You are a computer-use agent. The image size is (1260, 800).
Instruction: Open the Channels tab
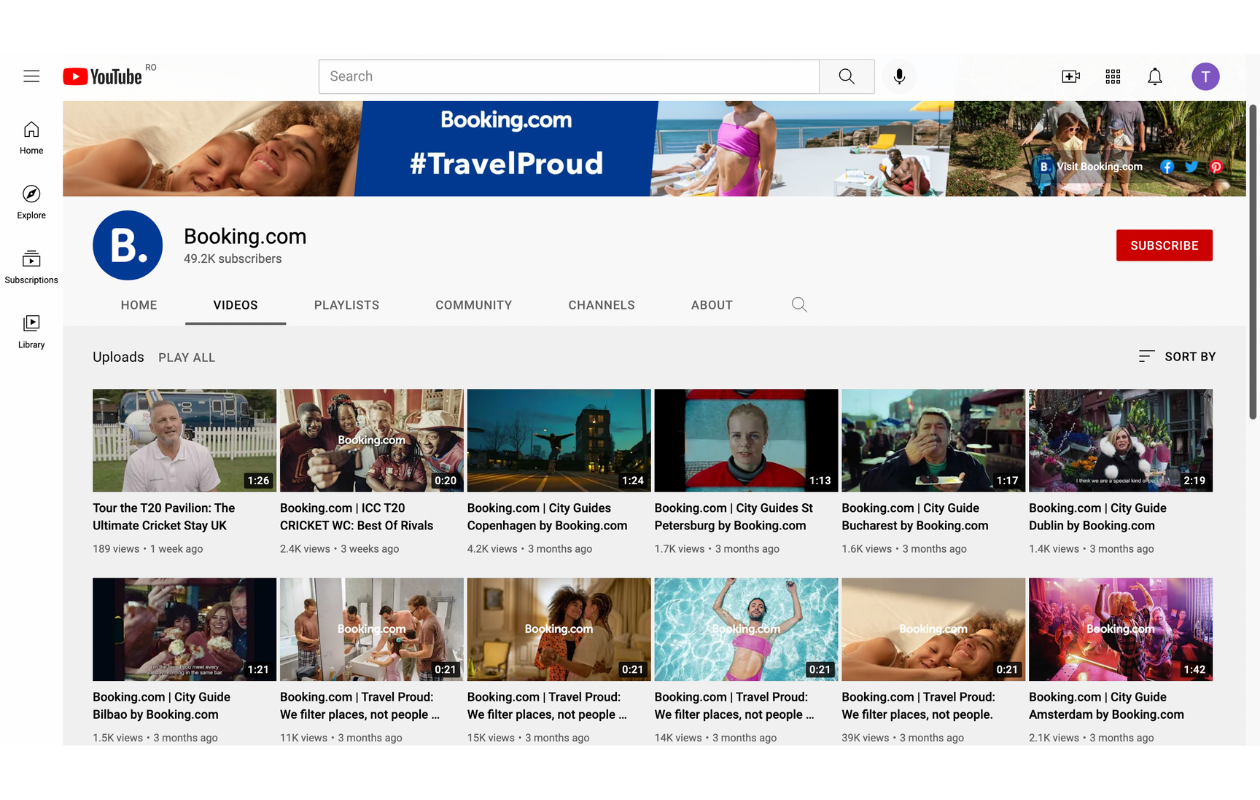coord(602,305)
